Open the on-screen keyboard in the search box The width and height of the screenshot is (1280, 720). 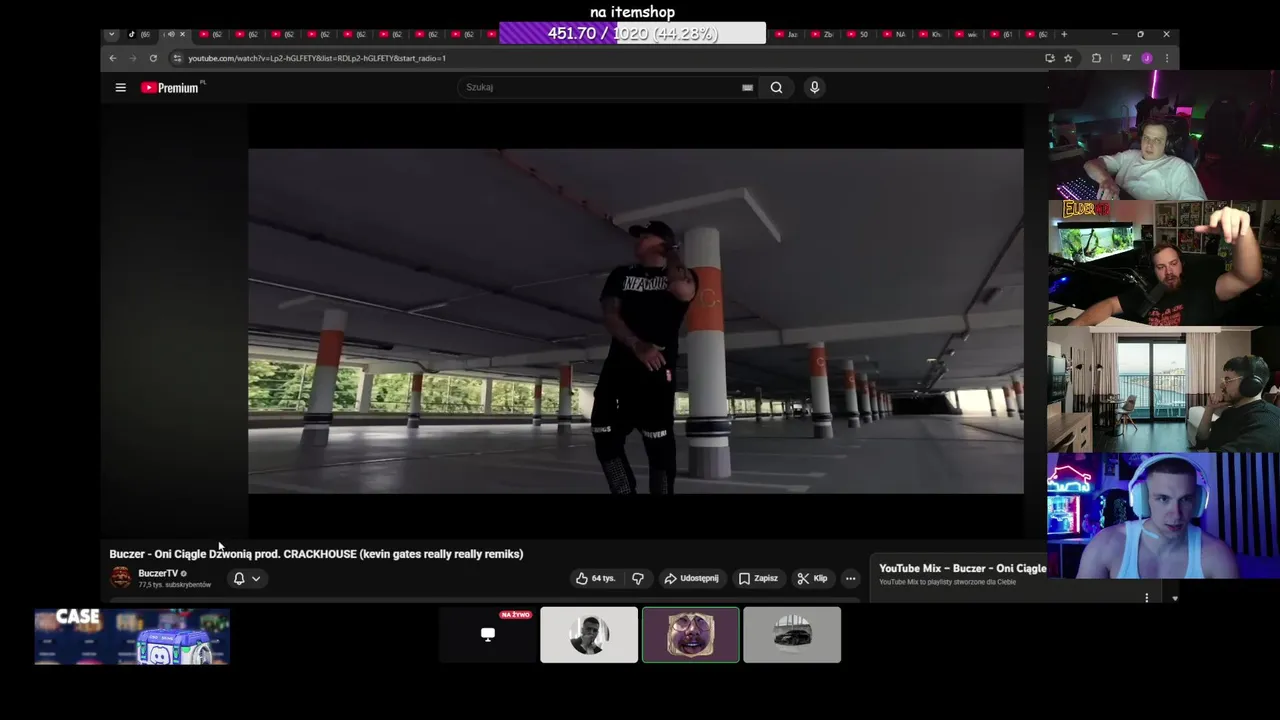(747, 87)
